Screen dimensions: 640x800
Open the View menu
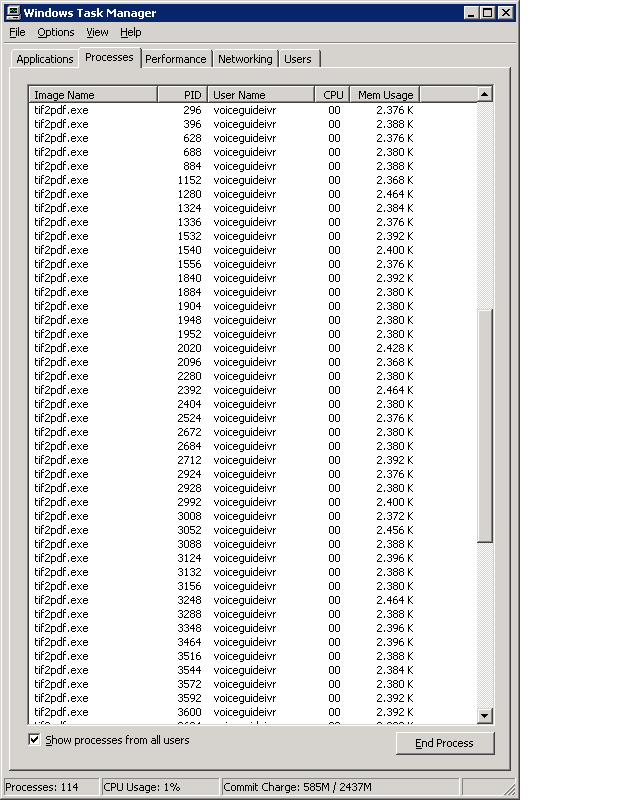coord(97,33)
